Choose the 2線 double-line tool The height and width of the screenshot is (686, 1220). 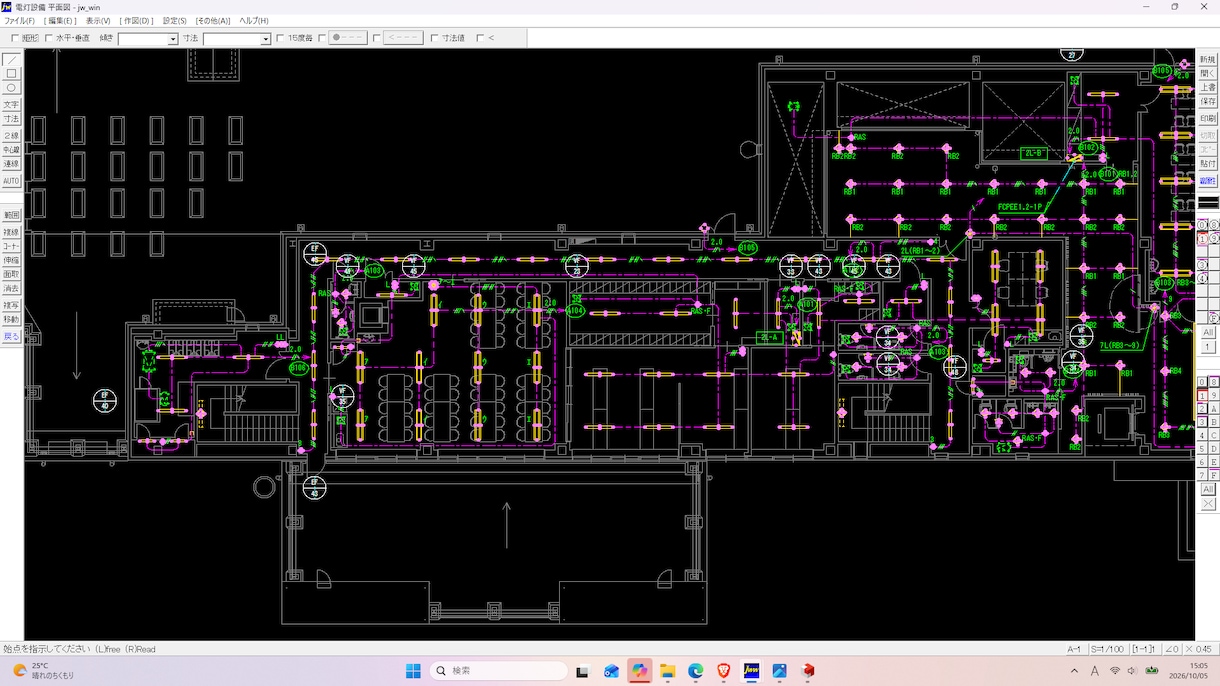[x=11, y=136]
